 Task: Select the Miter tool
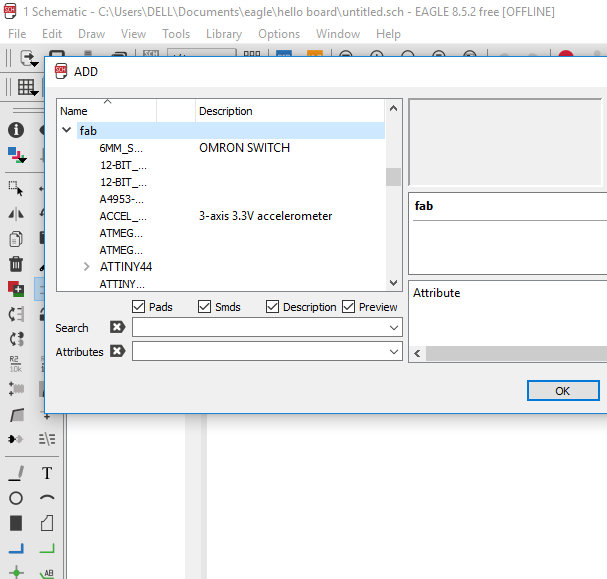pyautogui.click(x=17, y=415)
